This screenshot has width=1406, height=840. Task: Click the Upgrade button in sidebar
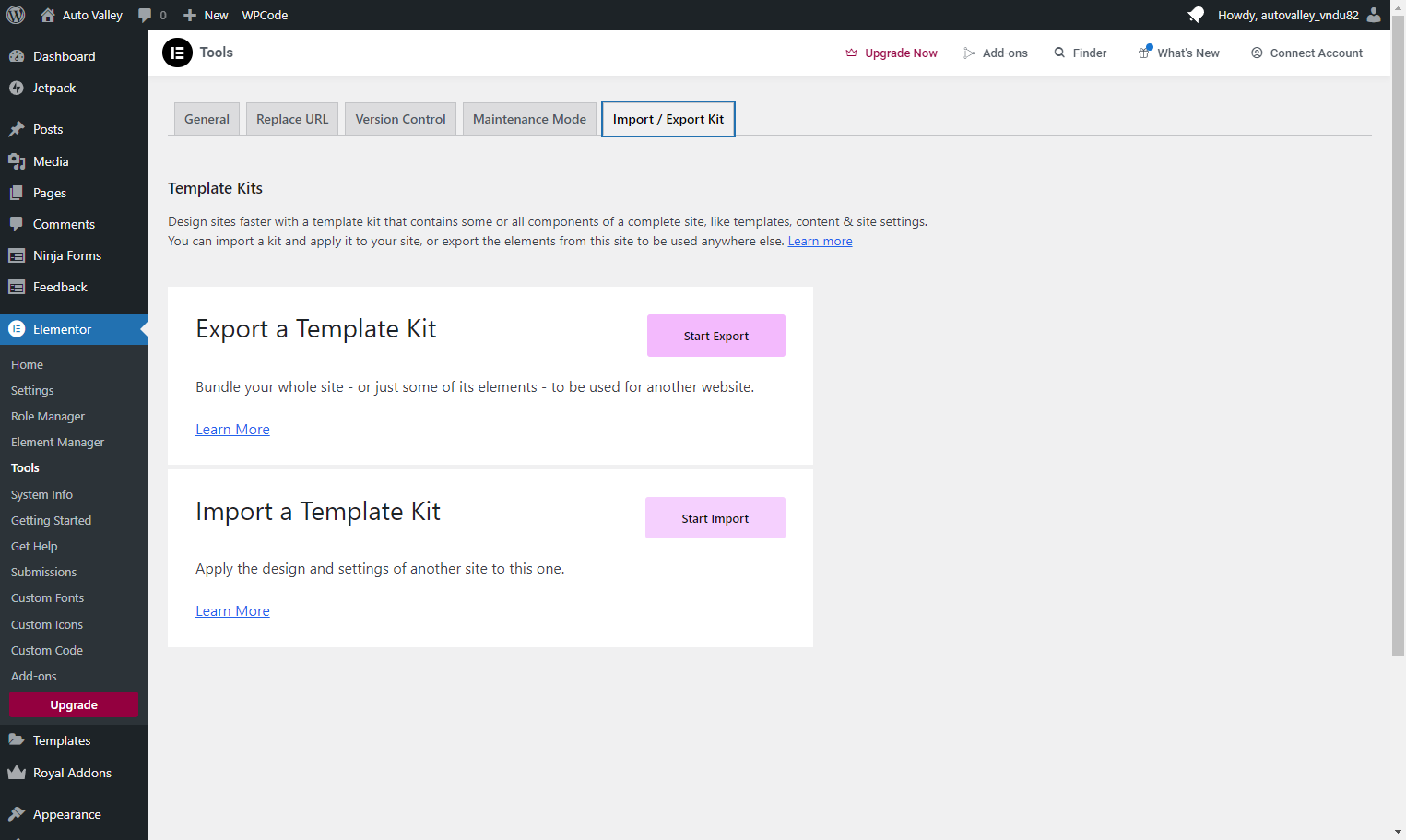coord(74,704)
